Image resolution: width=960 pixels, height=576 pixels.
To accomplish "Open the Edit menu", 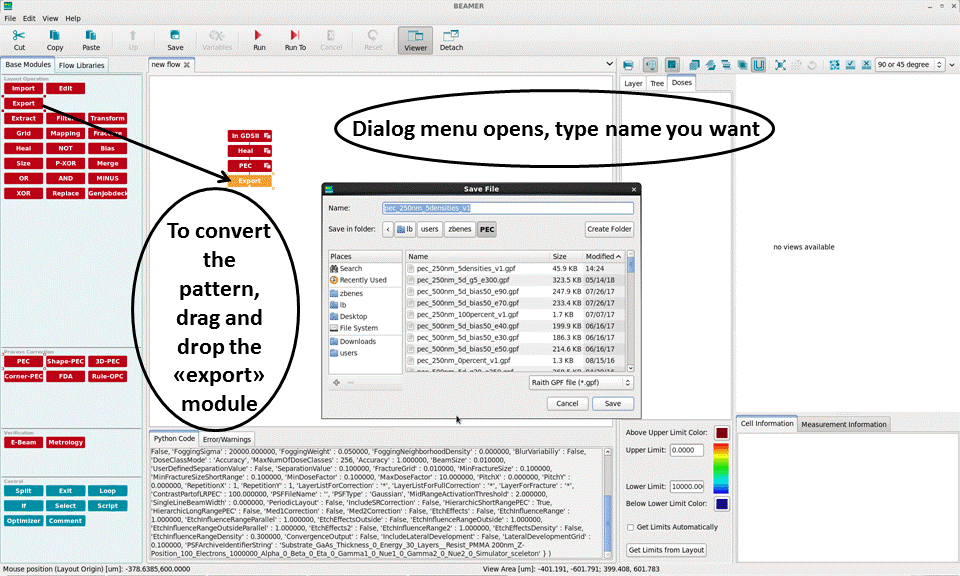I will (x=29, y=18).
